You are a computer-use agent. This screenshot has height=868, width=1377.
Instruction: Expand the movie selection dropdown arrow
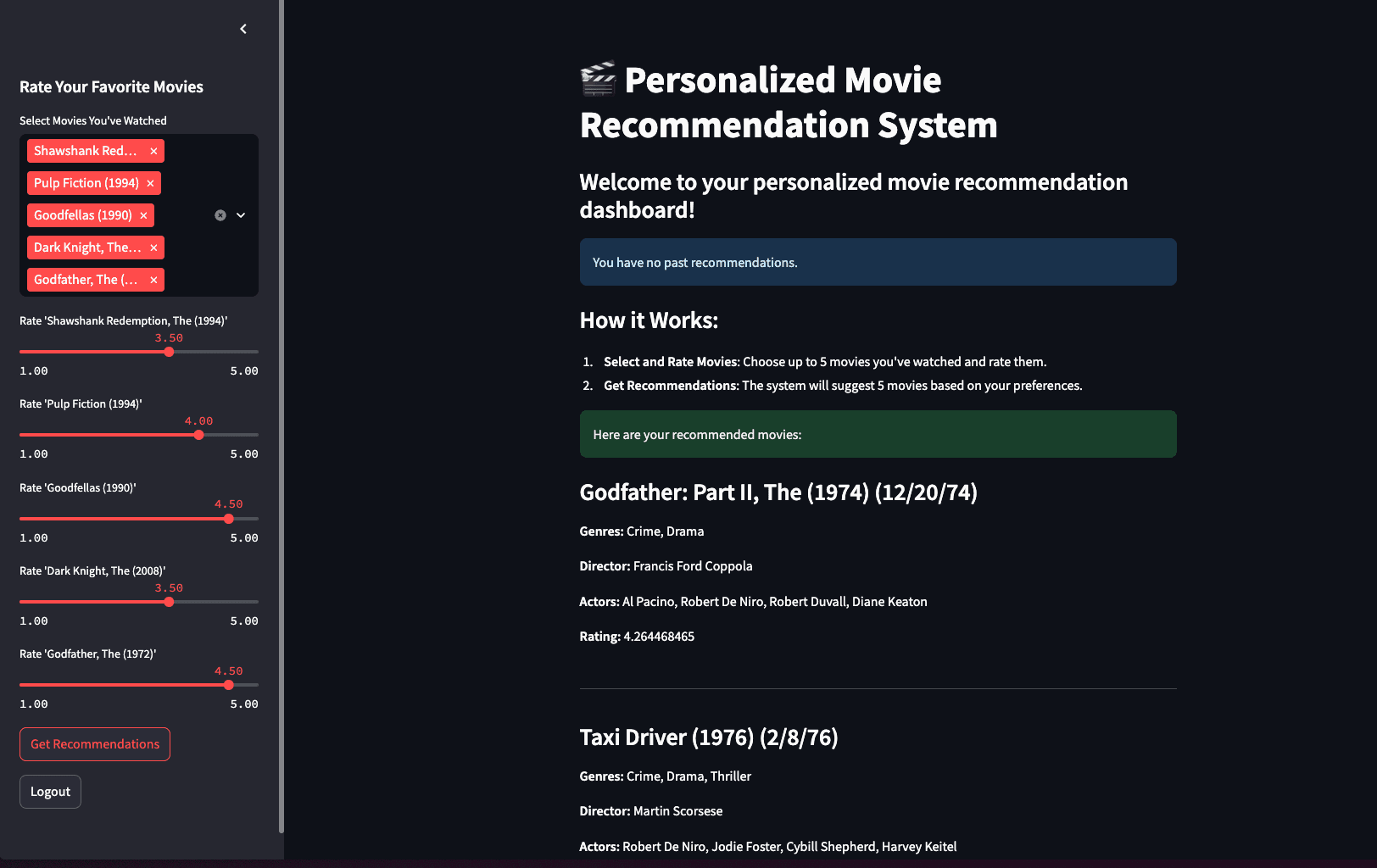tap(241, 215)
